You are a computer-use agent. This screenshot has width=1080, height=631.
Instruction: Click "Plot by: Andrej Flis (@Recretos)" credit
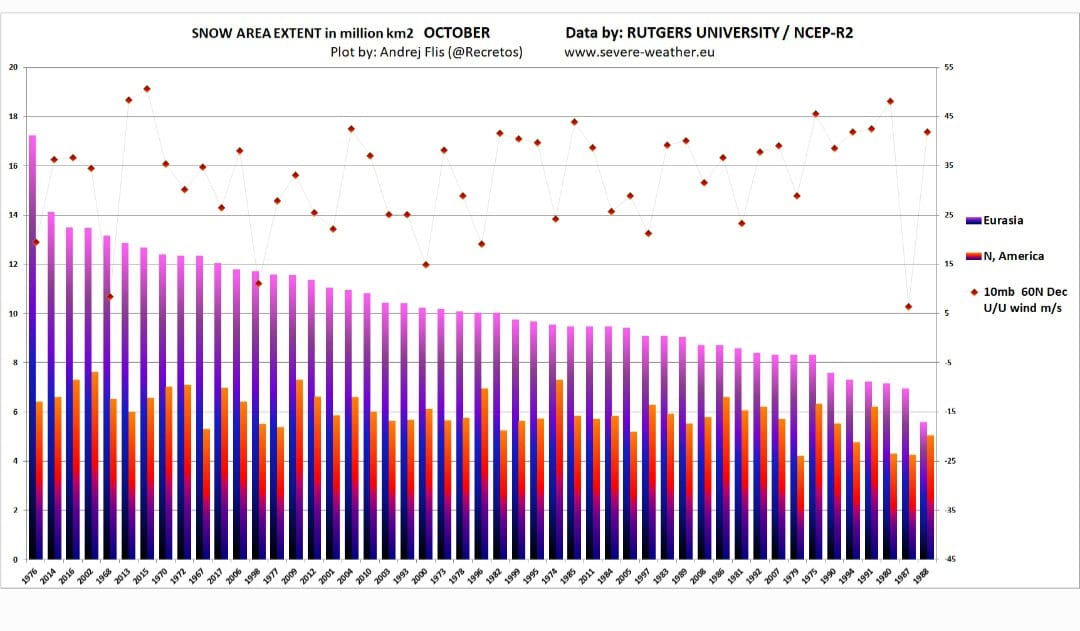pos(426,52)
